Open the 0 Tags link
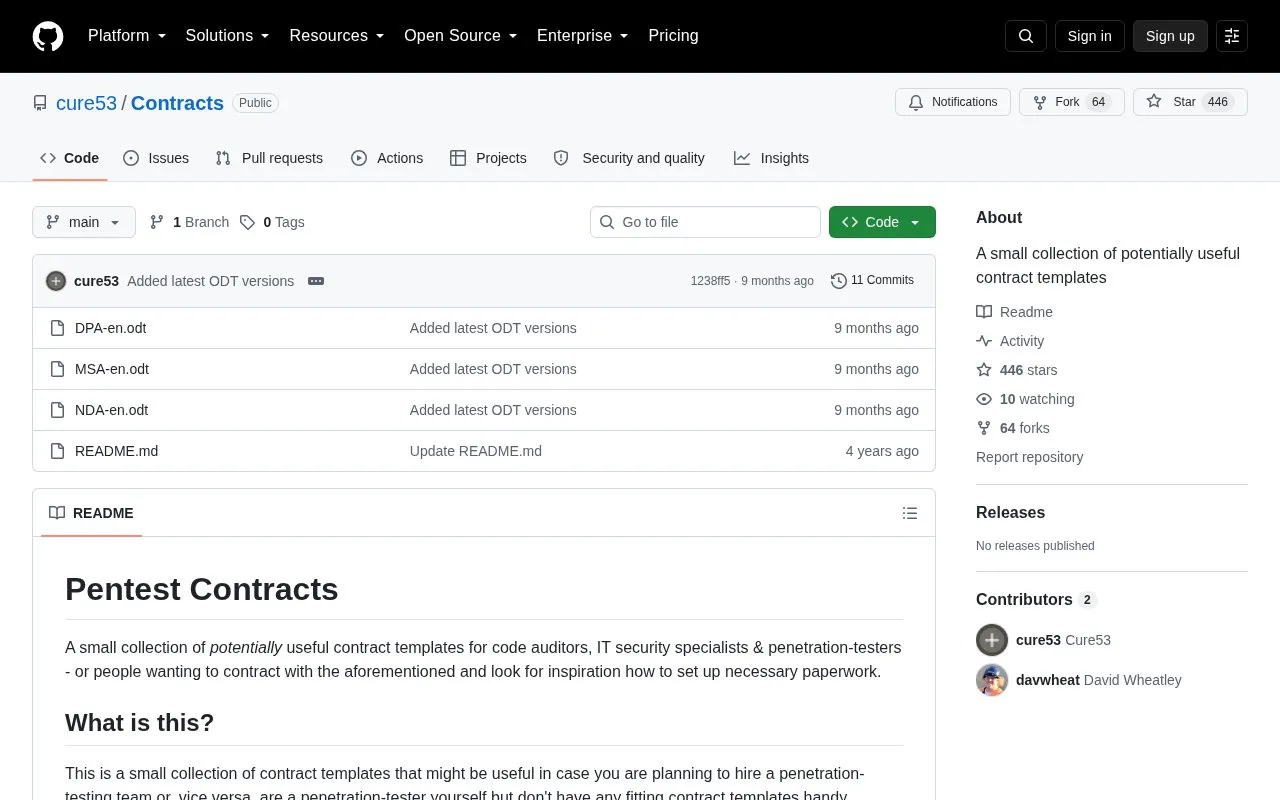1280x800 pixels. [272, 222]
